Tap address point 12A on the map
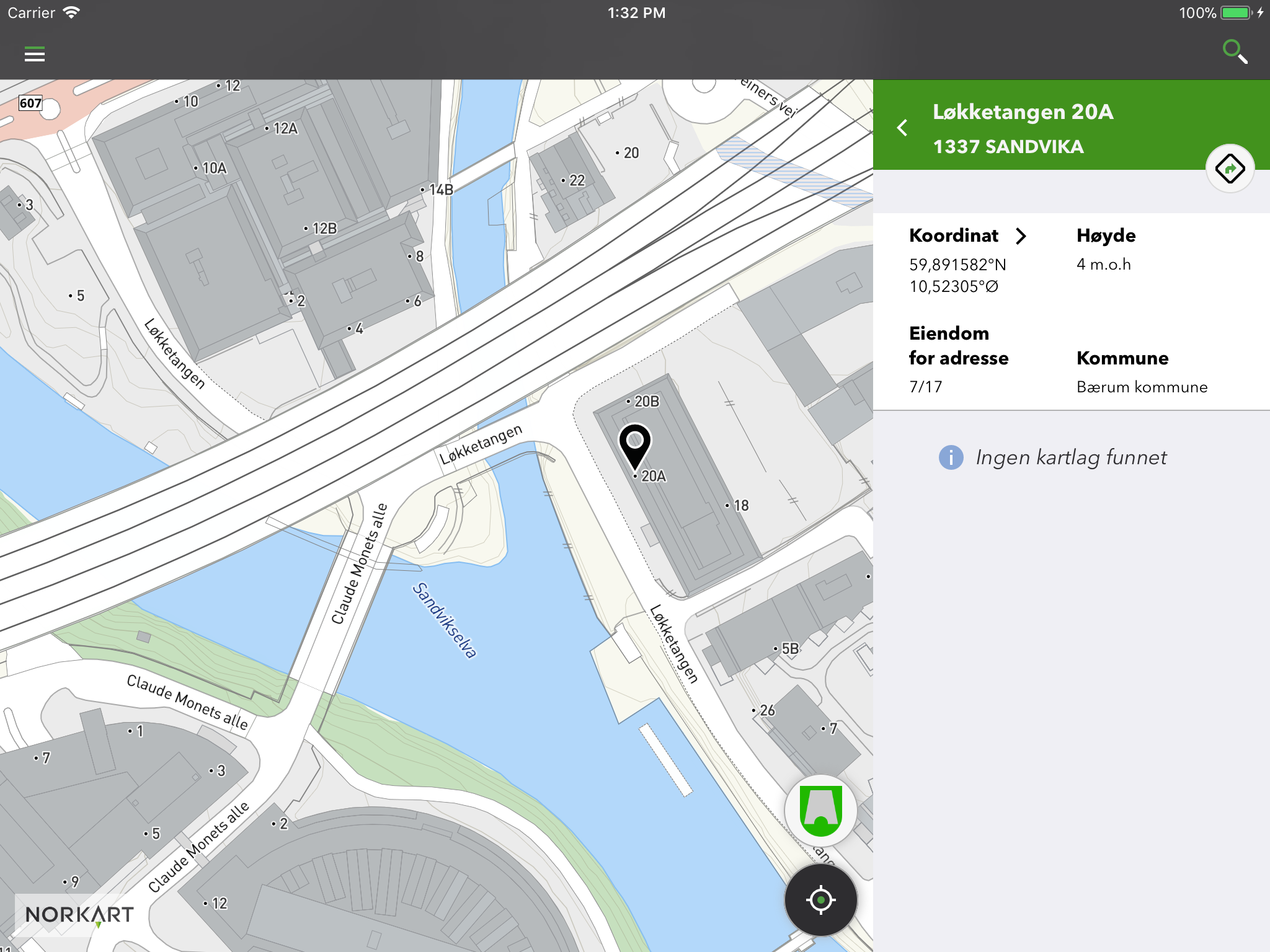 click(282, 128)
